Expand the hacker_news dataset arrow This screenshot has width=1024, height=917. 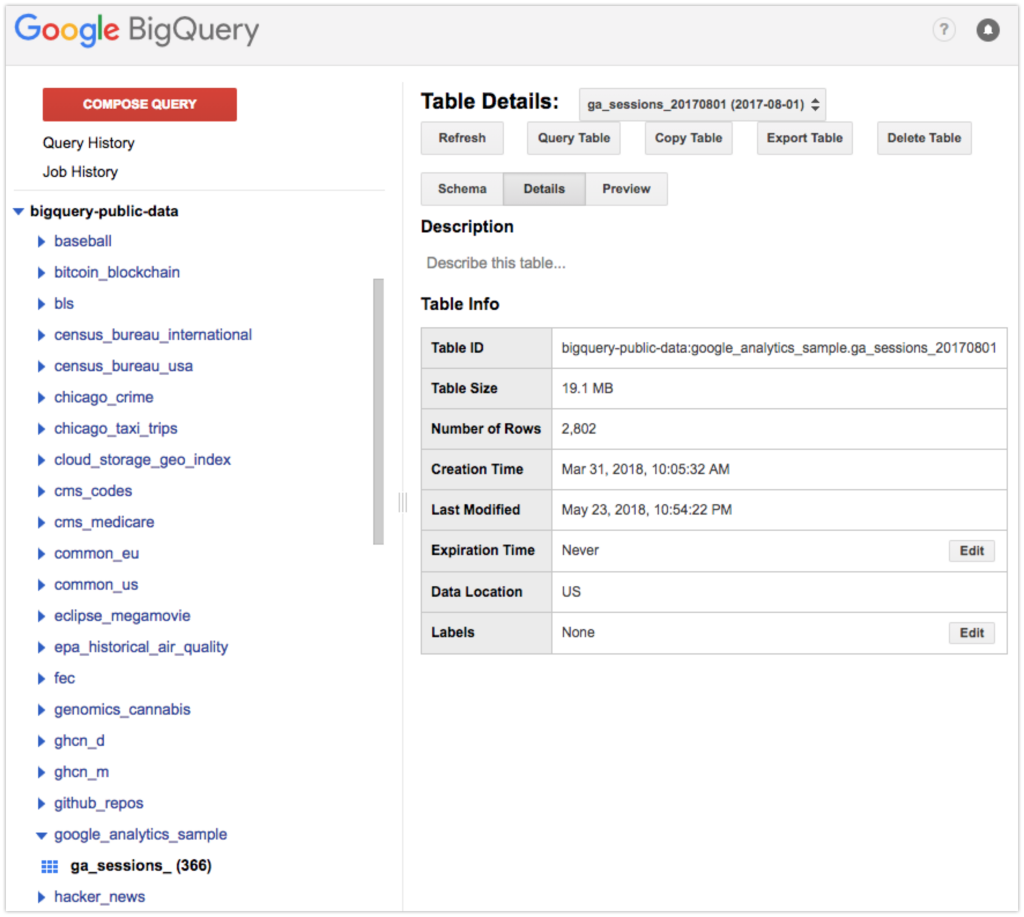[41, 897]
